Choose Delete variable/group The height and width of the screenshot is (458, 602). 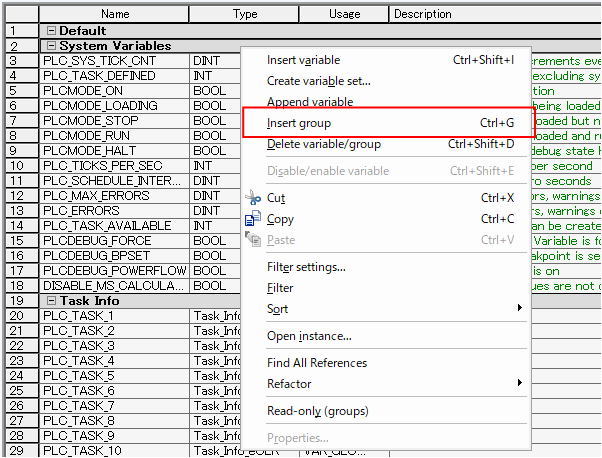[323, 144]
